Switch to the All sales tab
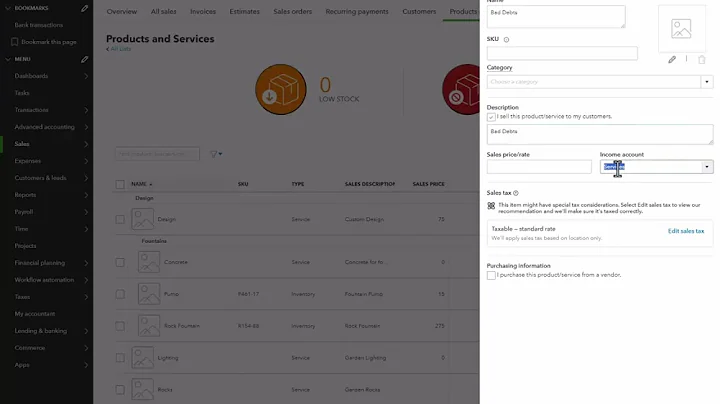Screen dimensions: 720x404 point(163,11)
